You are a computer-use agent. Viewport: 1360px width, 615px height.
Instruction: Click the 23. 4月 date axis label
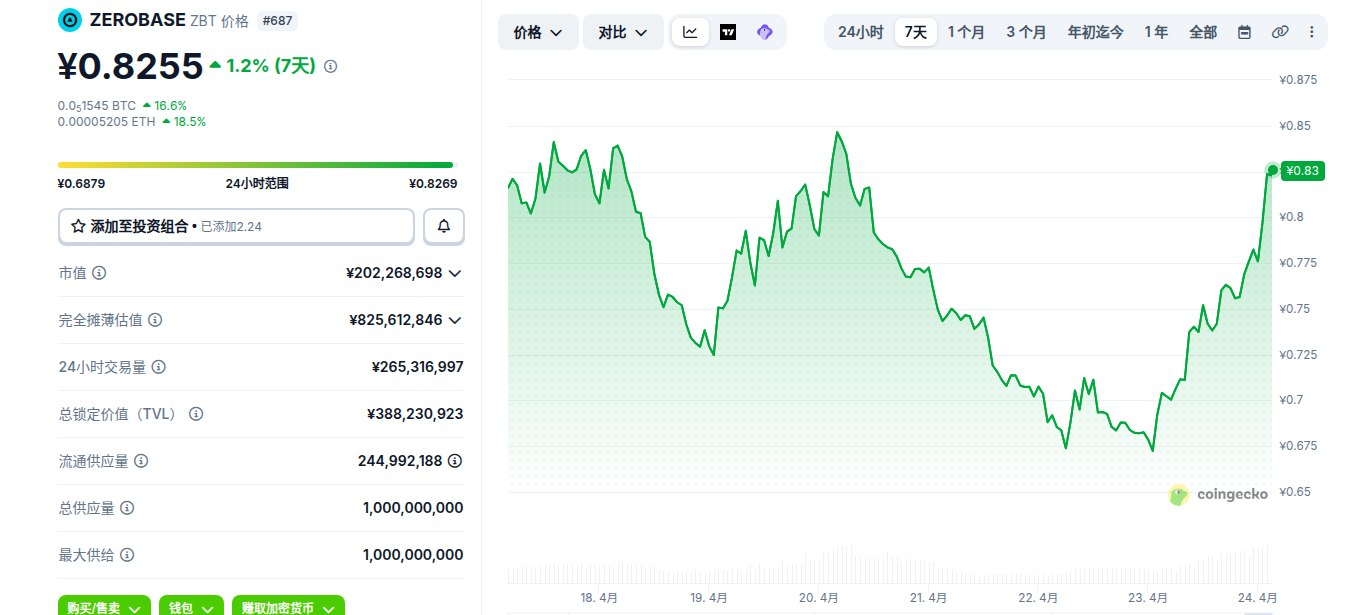pyautogui.click(x=1147, y=598)
